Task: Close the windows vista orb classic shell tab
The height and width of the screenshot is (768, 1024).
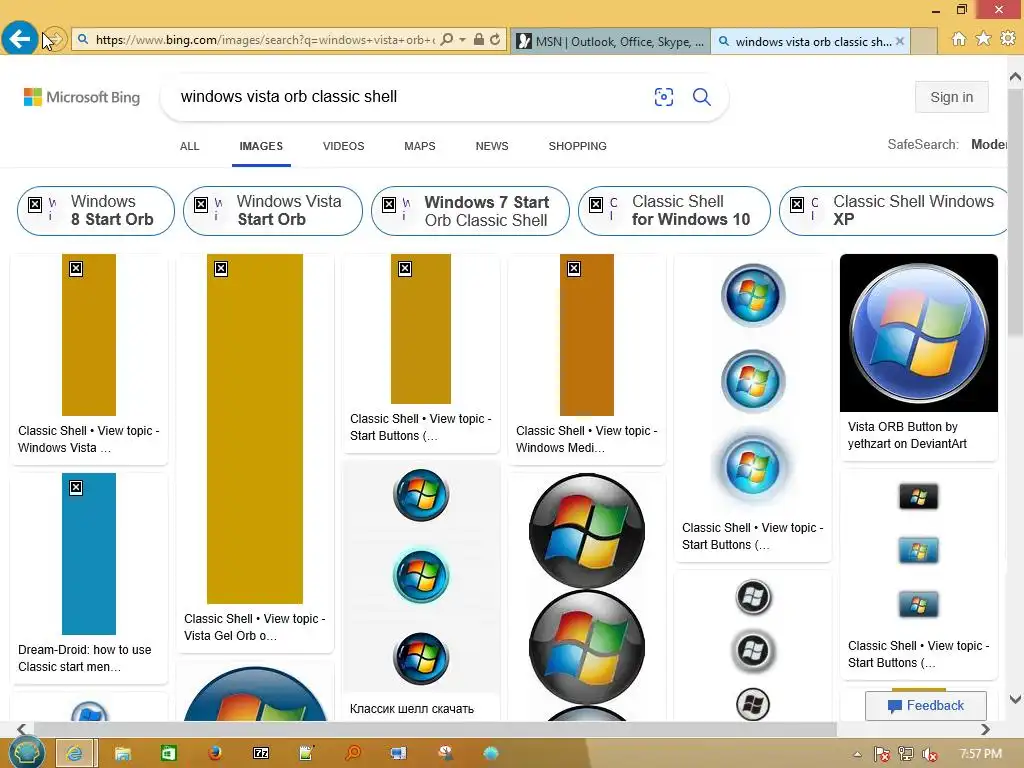Action: click(900, 41)
